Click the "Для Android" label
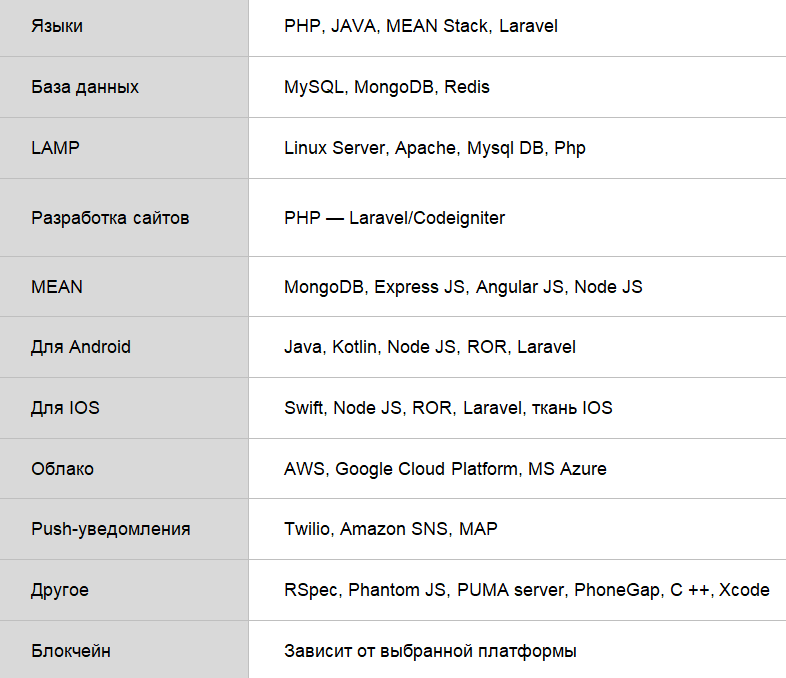The image size is (786, 678). tap(81, 347)
